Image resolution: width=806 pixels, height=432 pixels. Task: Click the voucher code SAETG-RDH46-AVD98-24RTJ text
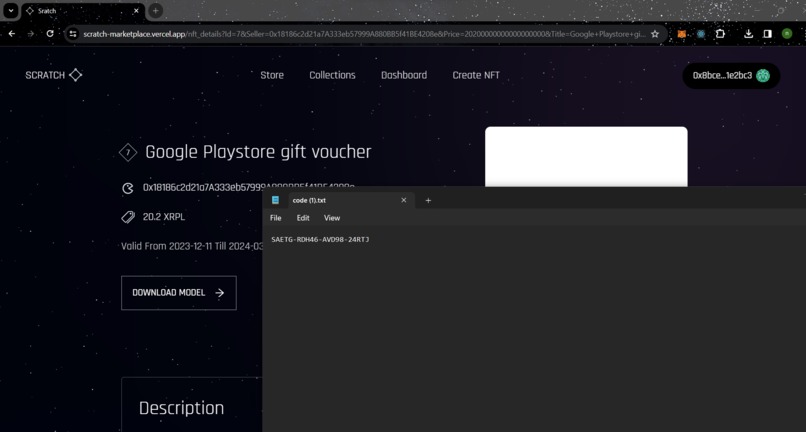click(x=320, y=240)
